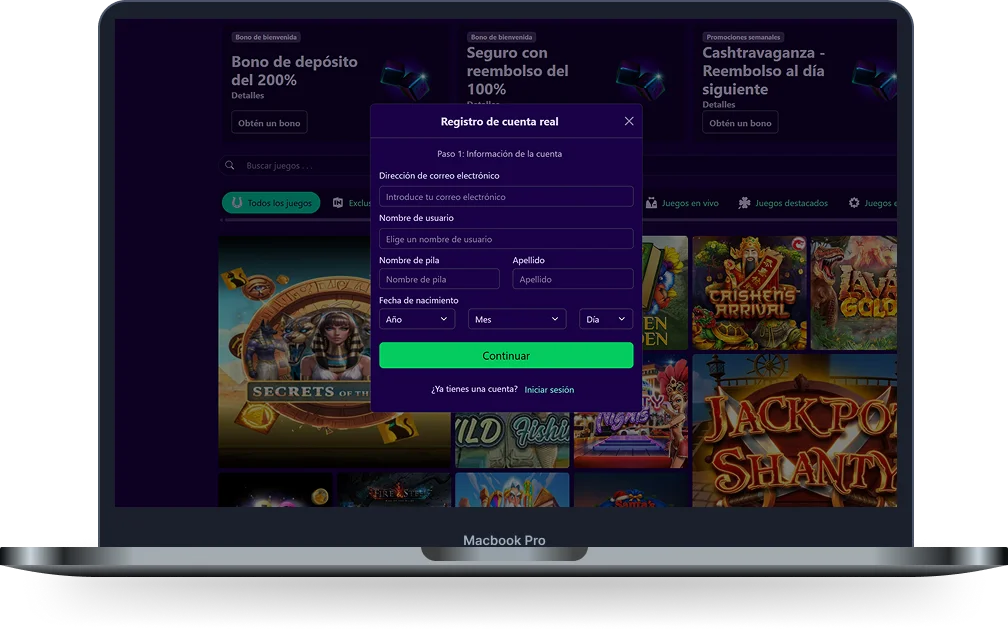Open the Fire Steel game thumbnail
This screenshot has width=1008, height=632.
(x=394, y=490)
